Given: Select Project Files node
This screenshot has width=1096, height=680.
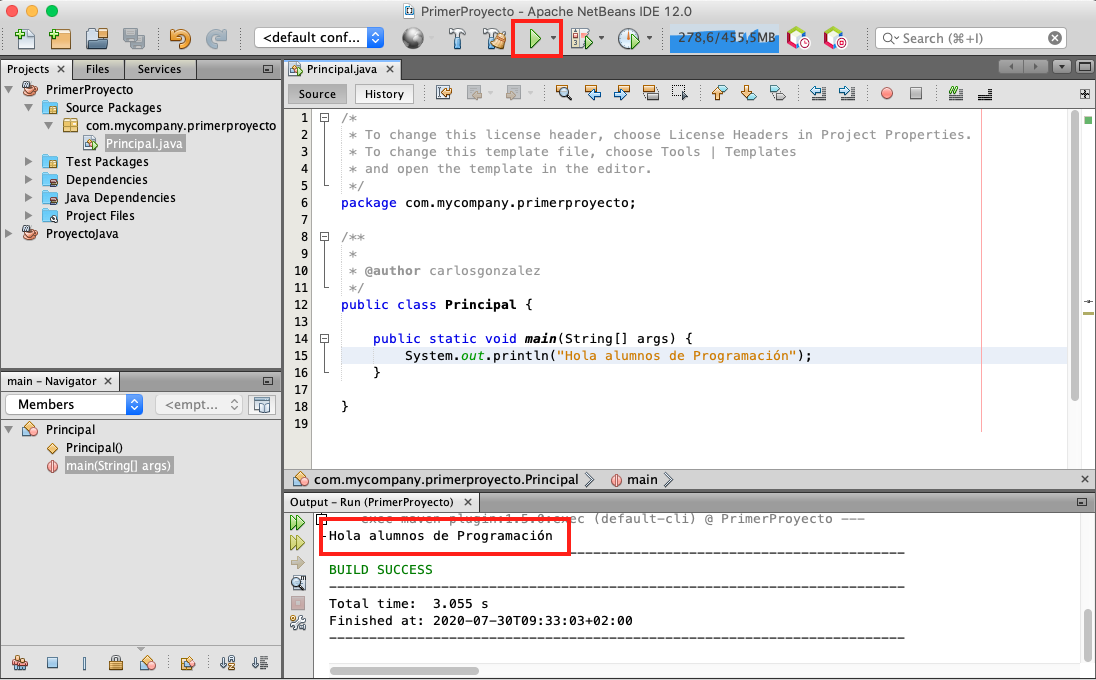Looking at the screenshot, I should click(100, 215).
